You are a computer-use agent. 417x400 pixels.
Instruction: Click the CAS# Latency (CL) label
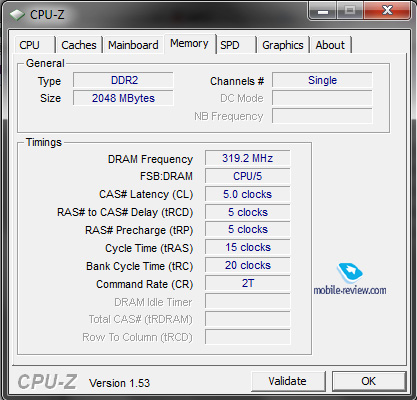coord(146,194)
